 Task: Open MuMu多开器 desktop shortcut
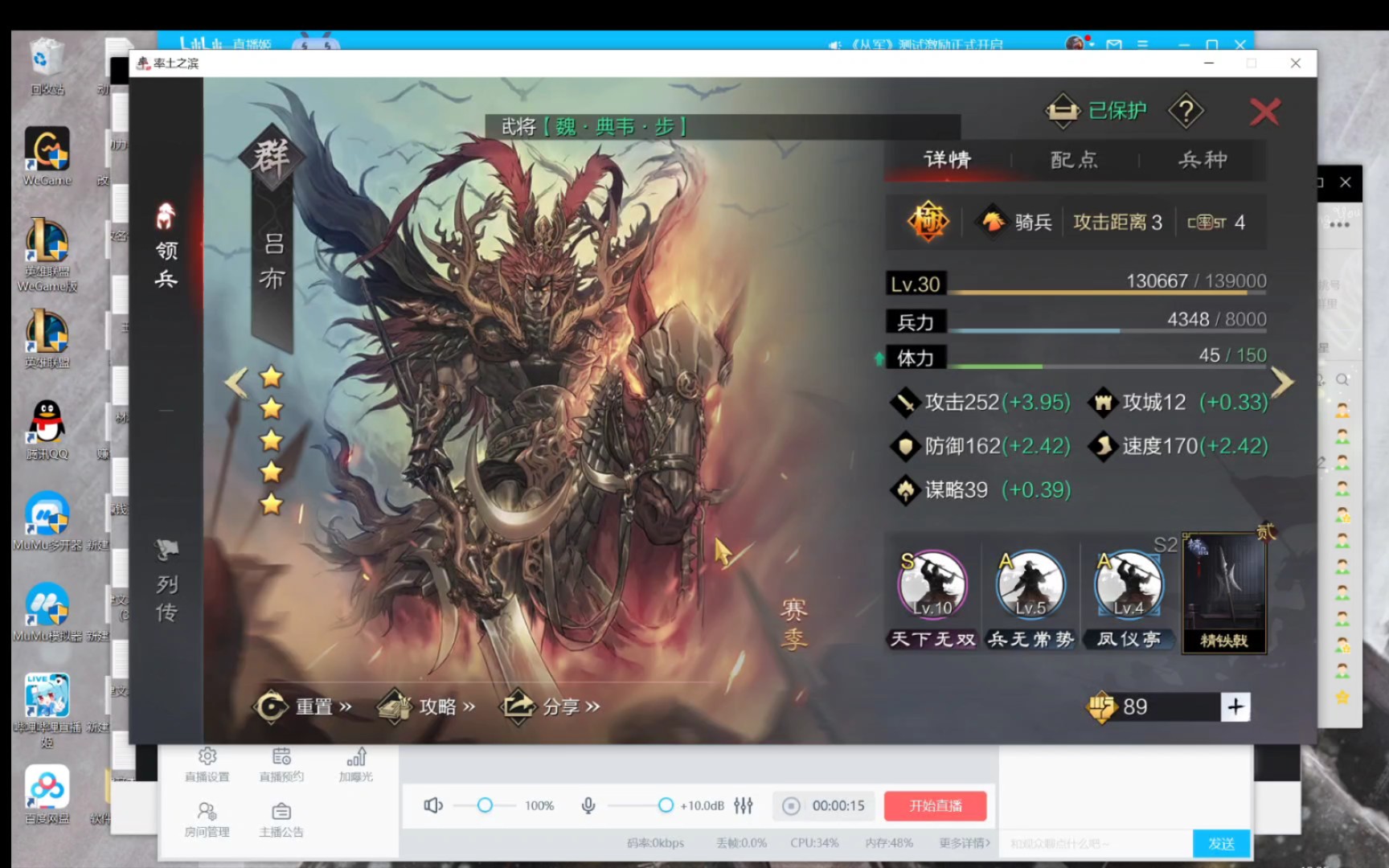pyautogui.click(x=47, y=521)
